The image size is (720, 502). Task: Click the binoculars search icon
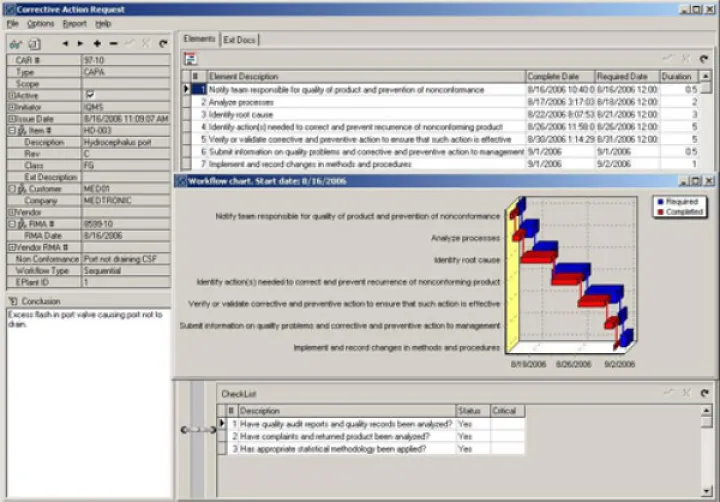14,44
